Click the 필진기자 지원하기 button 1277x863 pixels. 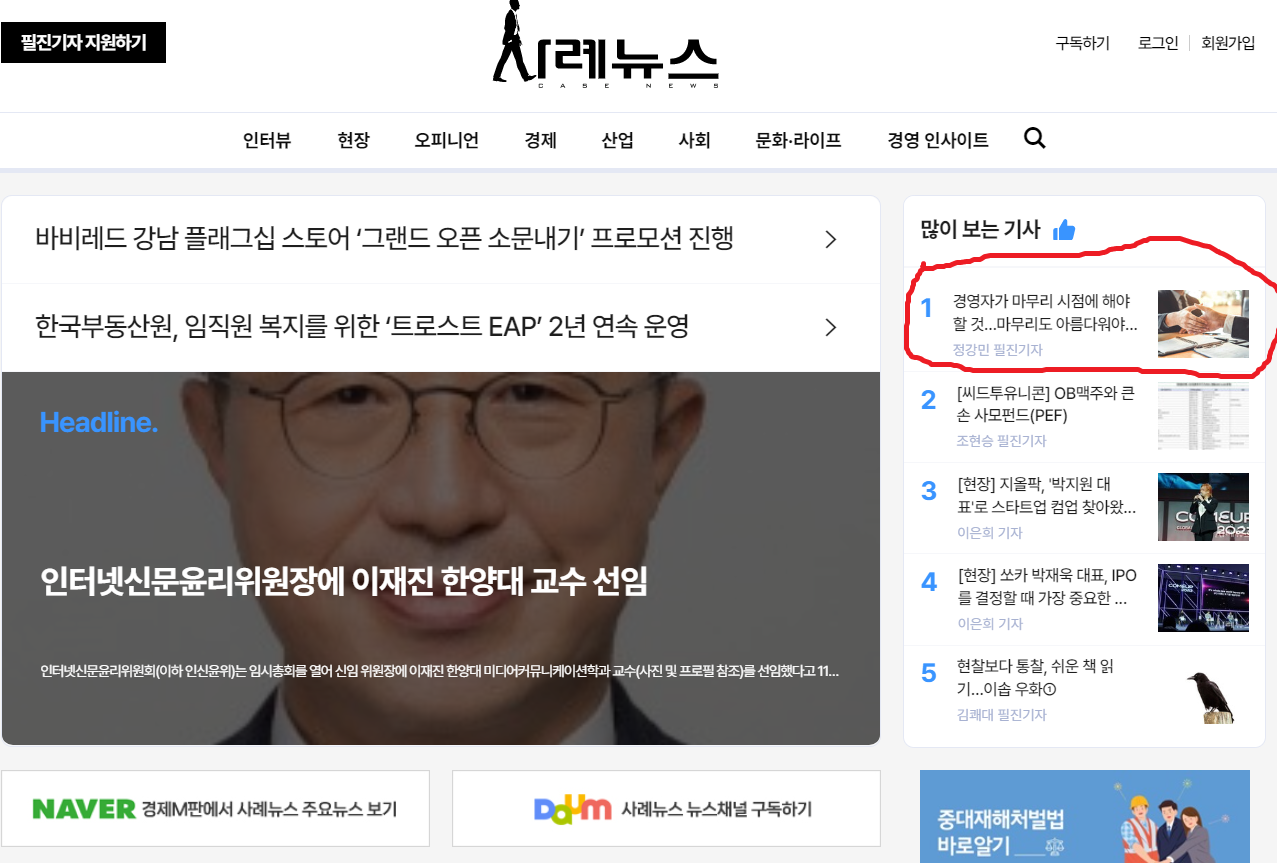pos(83,43)
